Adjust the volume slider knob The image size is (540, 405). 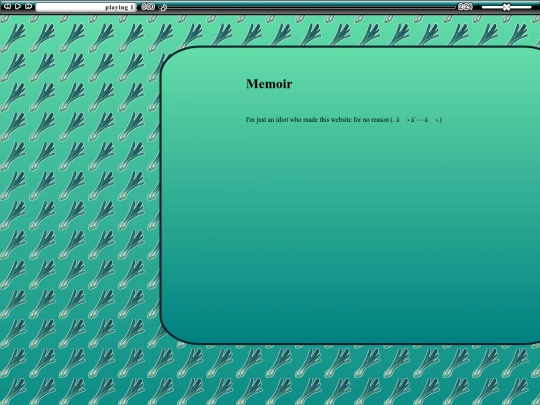pos(506,7)
